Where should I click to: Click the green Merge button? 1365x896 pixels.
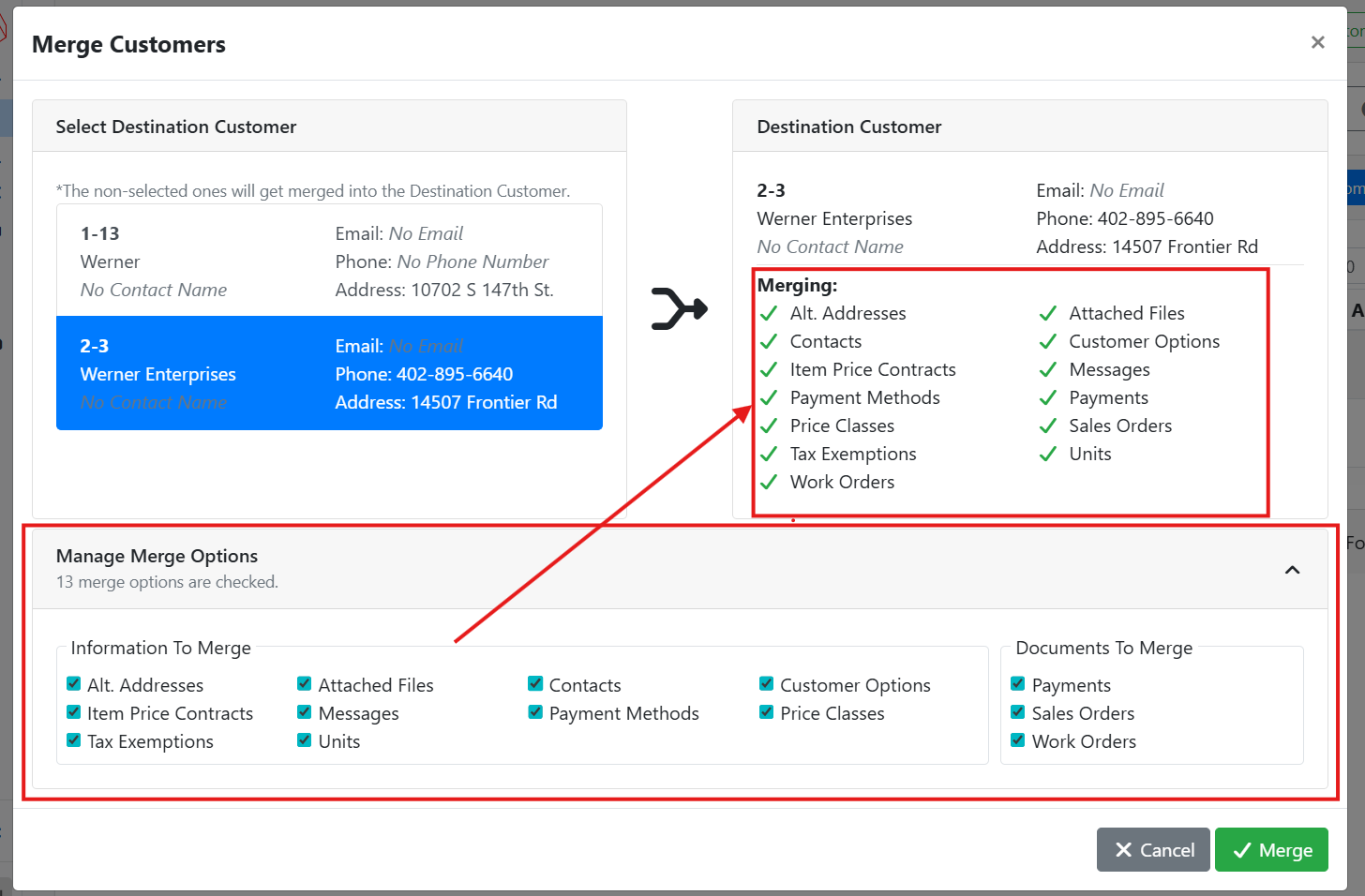pyautogui.click(x=1271, y=850)
